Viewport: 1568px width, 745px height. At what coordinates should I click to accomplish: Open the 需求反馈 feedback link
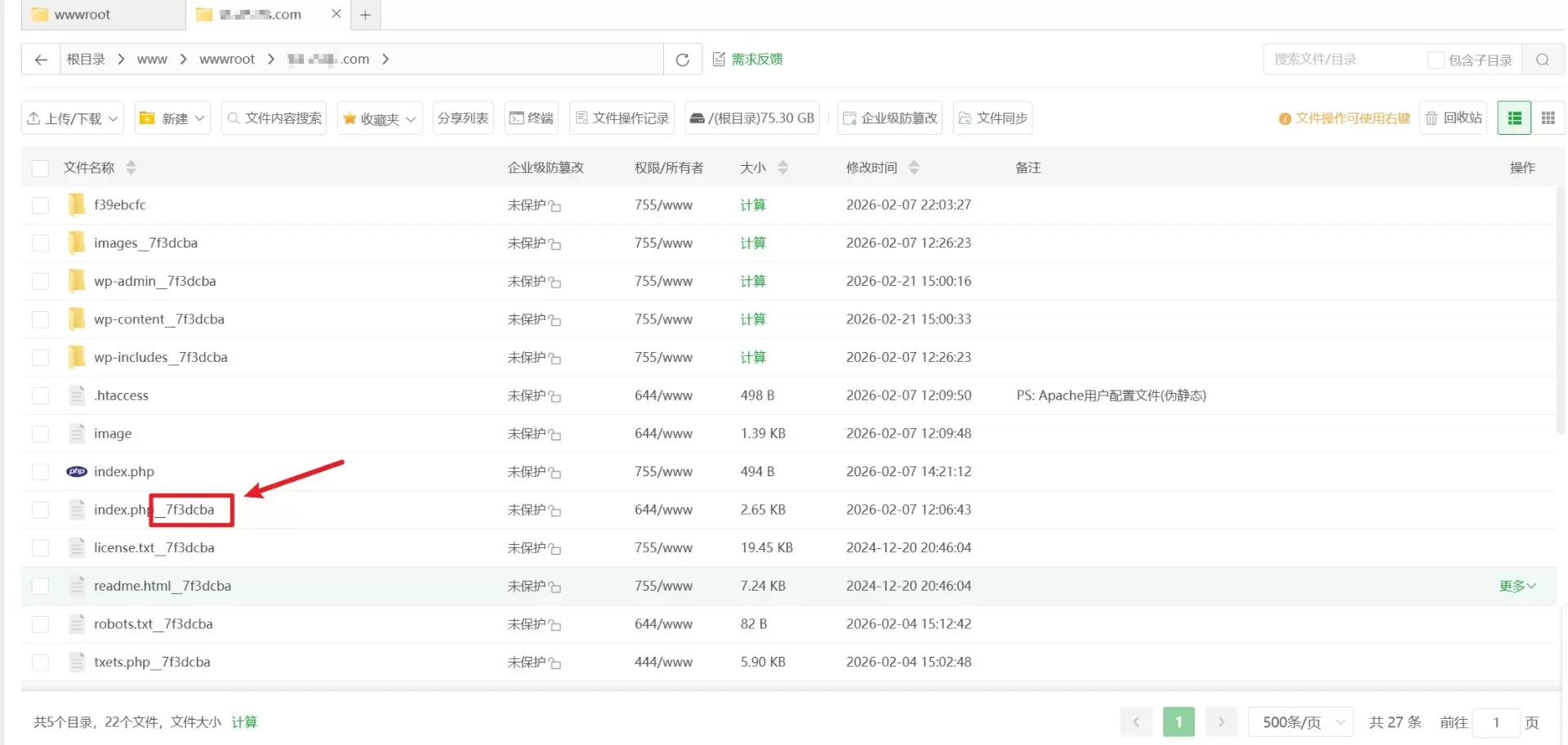click(x=748, y=59)
